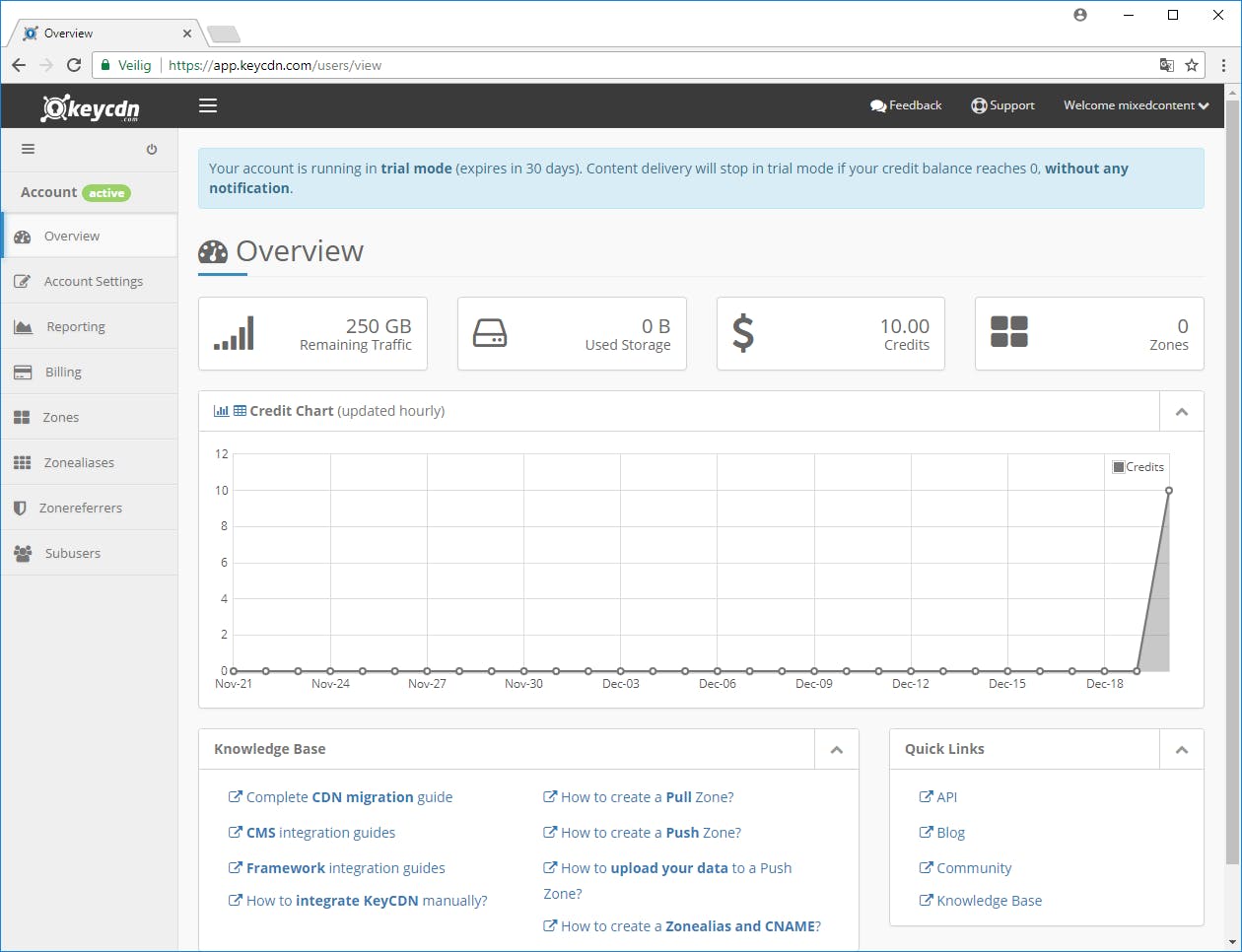This screenshot has height=952, width=1242.
Task: Click the Feedback link in the header
Action: point(906,105)
